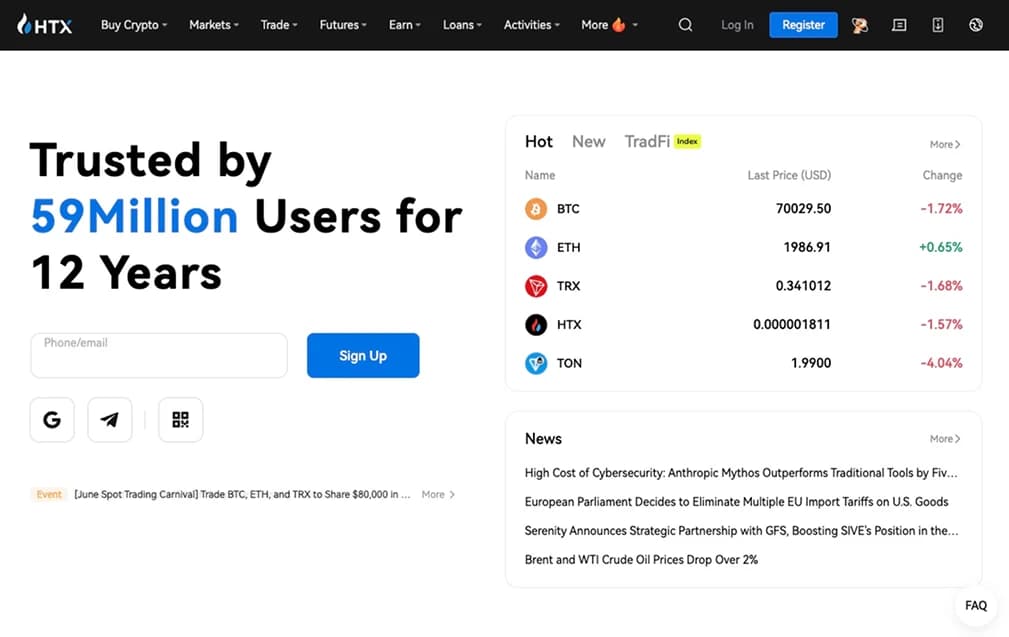Open the Anthropic Mythos cybersecurity news
This screenshot has width=1009, height=637.
741,473
